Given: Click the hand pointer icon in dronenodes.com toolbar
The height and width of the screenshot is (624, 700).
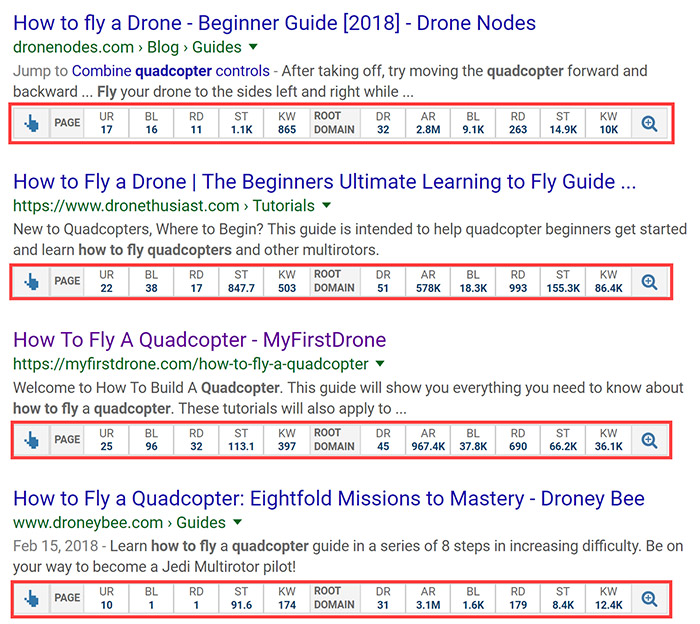Looking at the screenshot, I should click(32, 123).
